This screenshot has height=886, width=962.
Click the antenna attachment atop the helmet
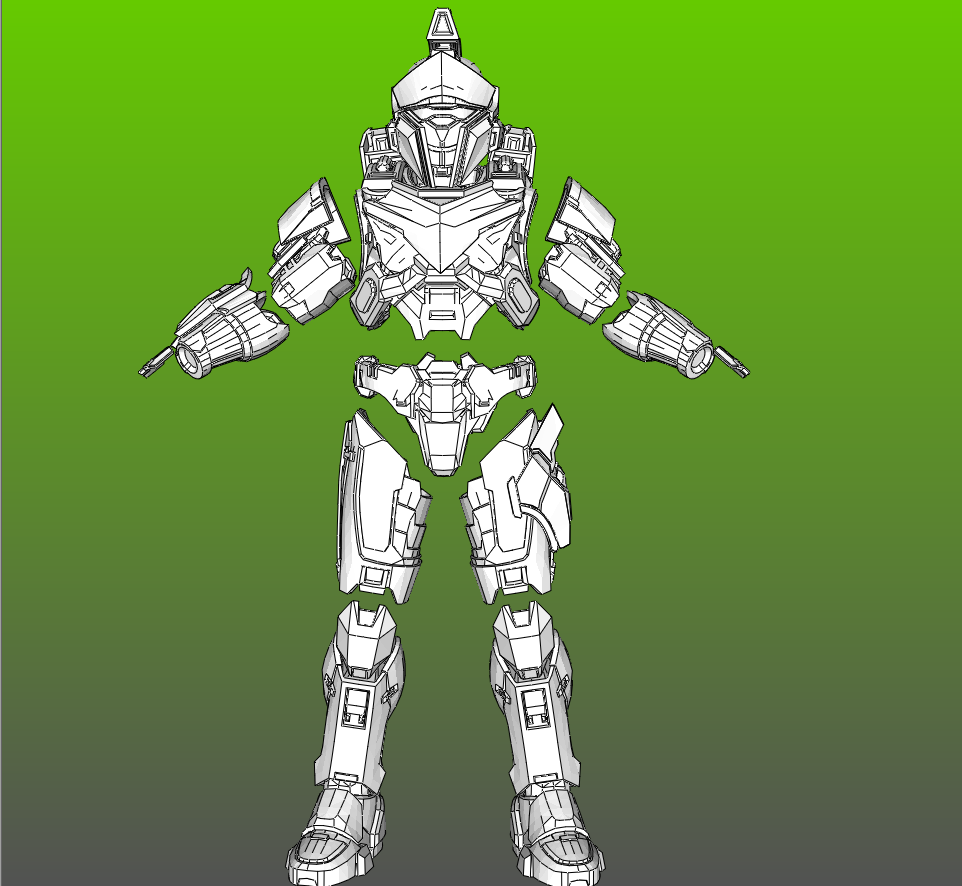tap(441, 32)
